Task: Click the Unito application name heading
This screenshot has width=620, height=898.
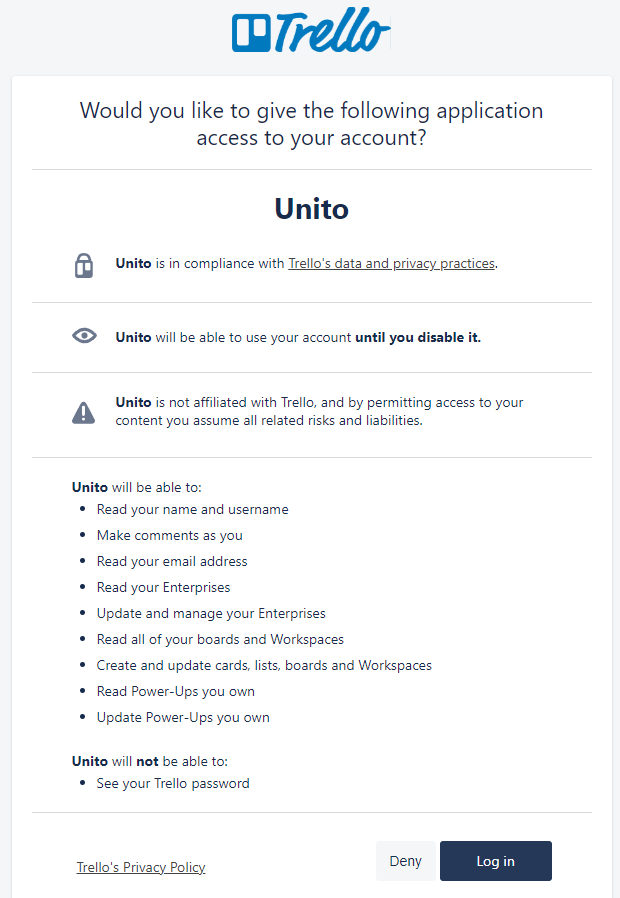Action: click(x=310, y=208)
